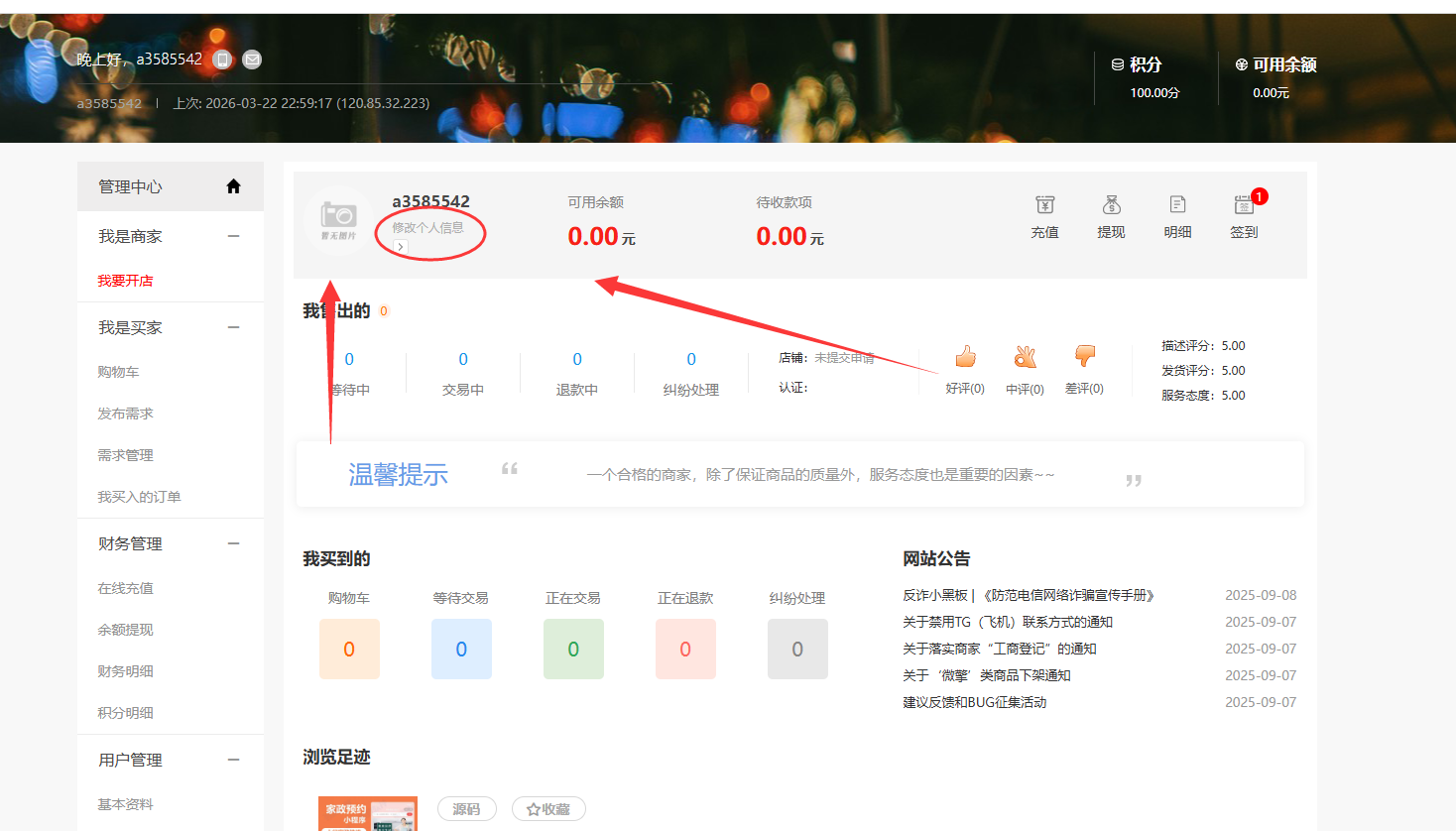Click the 修改个人信息 link
Screen dimensions: 1456x831
(x=427, y=228)
